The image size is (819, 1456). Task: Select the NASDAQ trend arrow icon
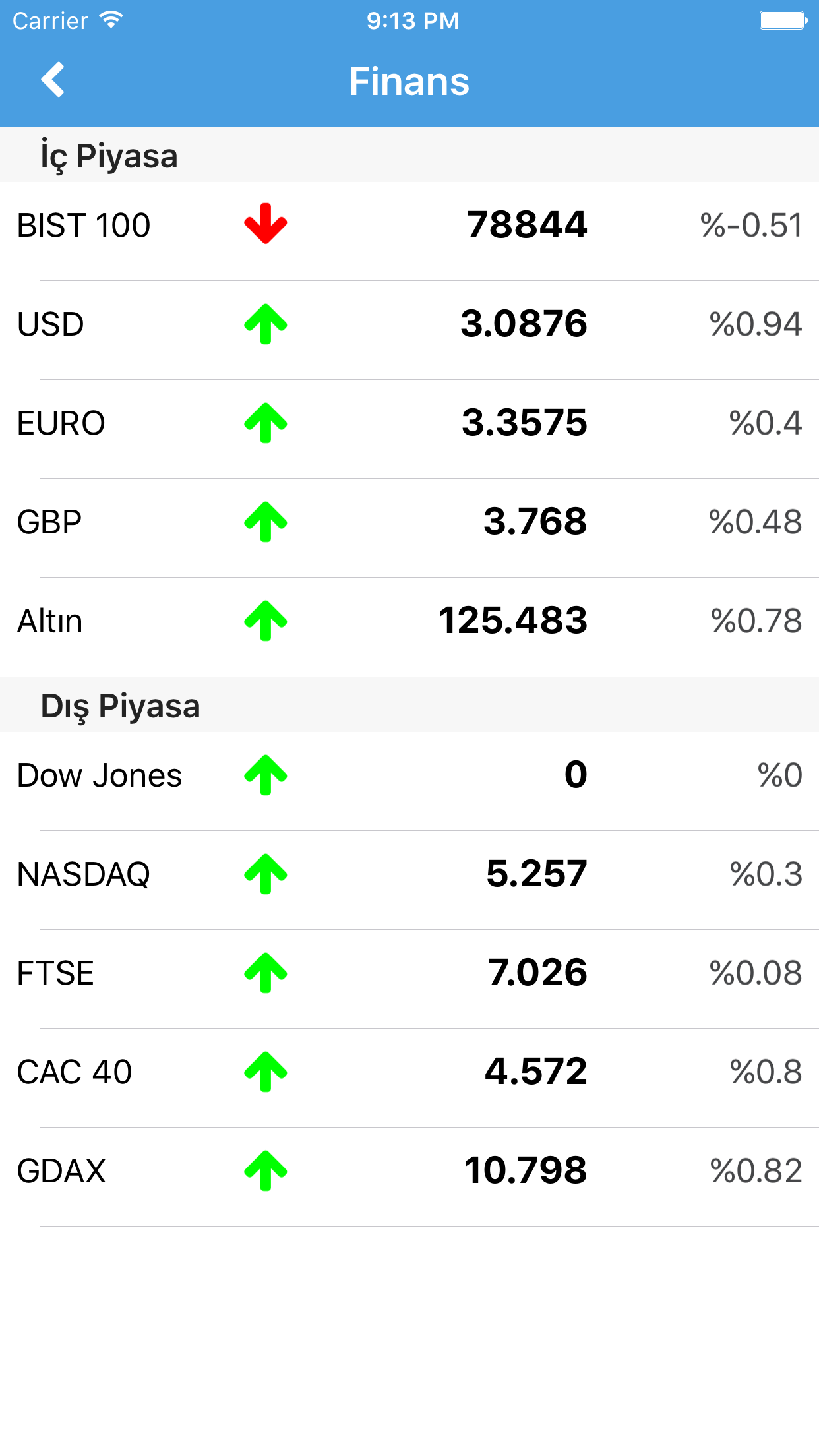(x=266, y=874)
